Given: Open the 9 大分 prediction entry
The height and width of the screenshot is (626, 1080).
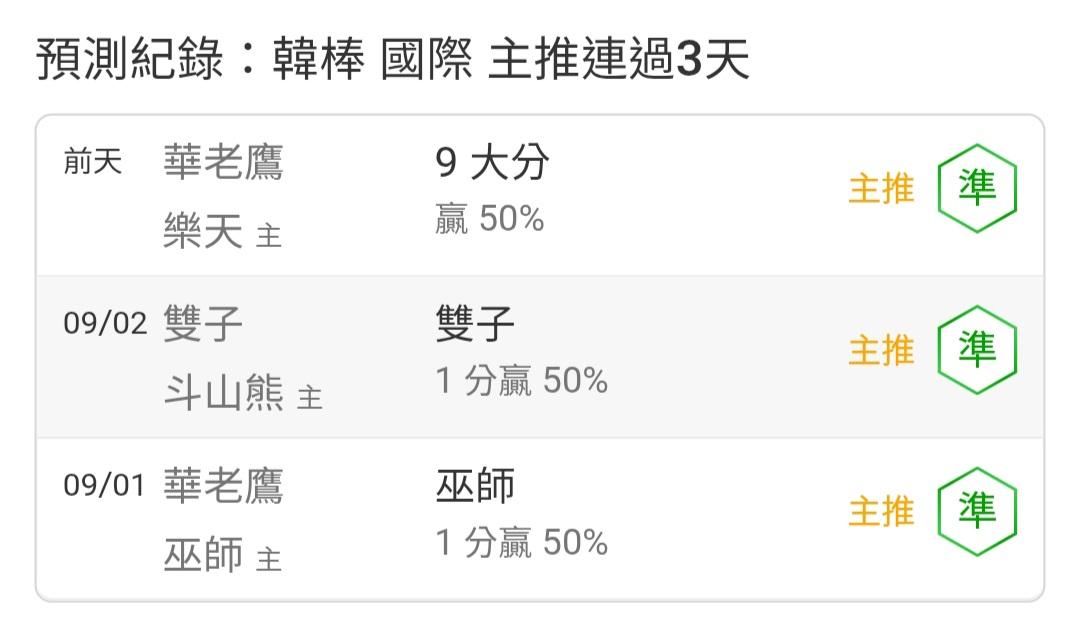Looking at the screenshot, I should 492,163.
